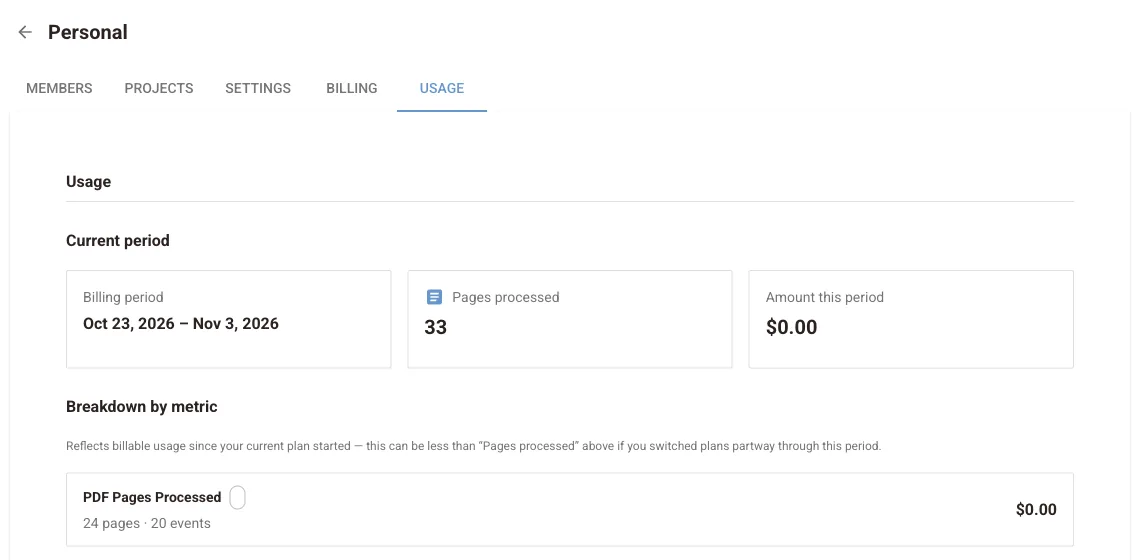Go to the Settings tab

(x=258, y=88)
